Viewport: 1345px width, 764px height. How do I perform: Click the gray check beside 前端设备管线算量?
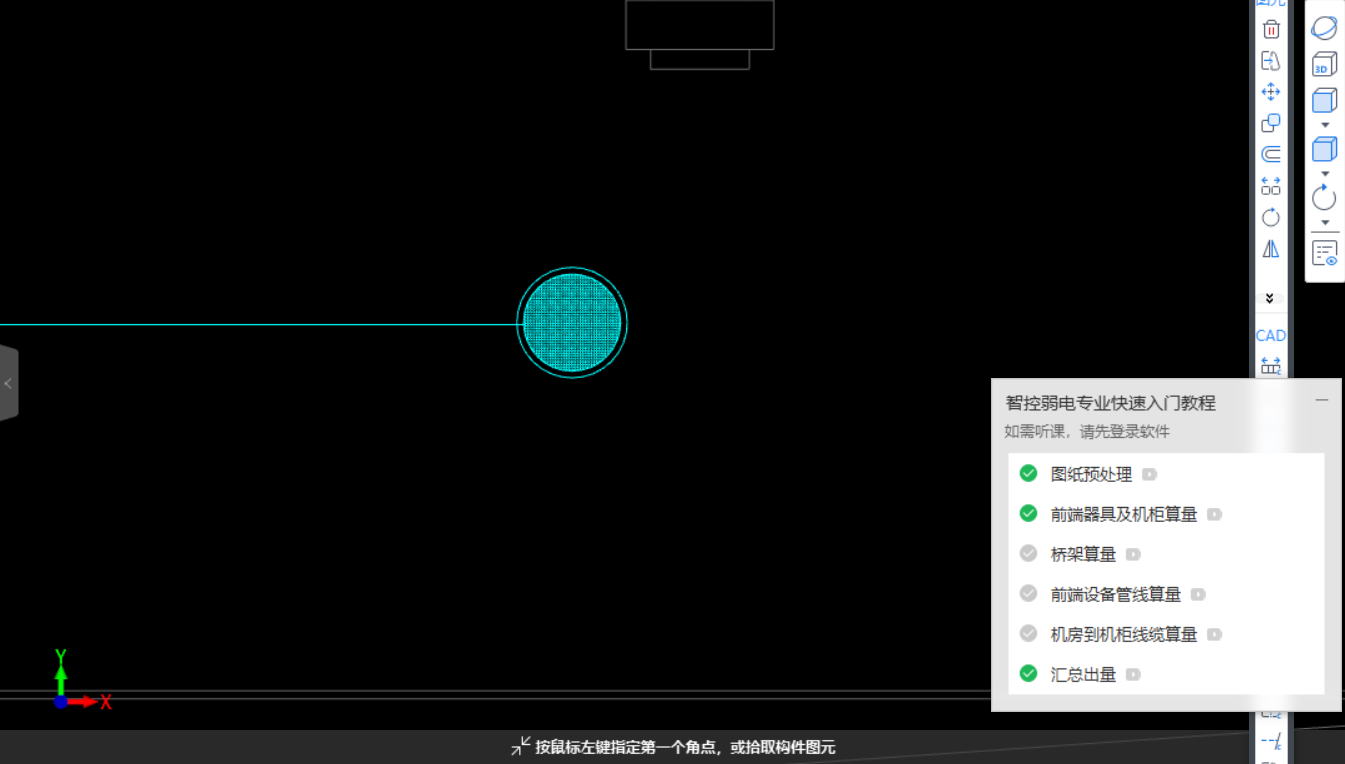point(1028,593)
